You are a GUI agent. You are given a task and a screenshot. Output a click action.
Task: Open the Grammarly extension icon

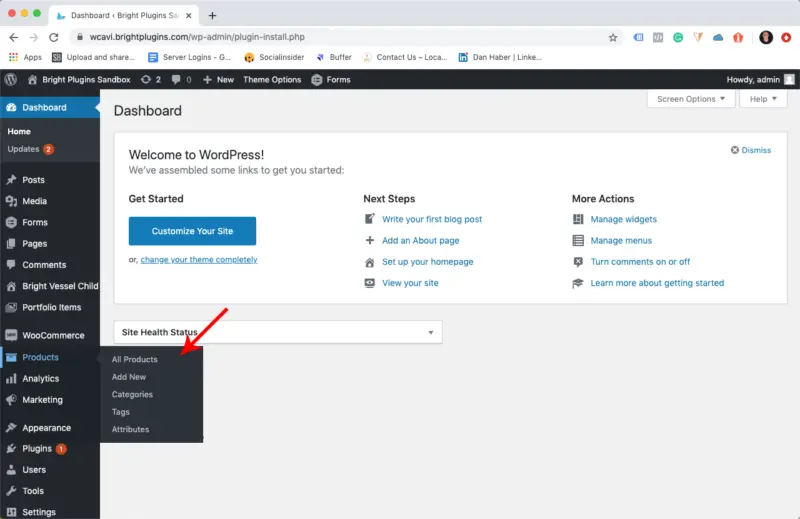(x=678, y=37)
